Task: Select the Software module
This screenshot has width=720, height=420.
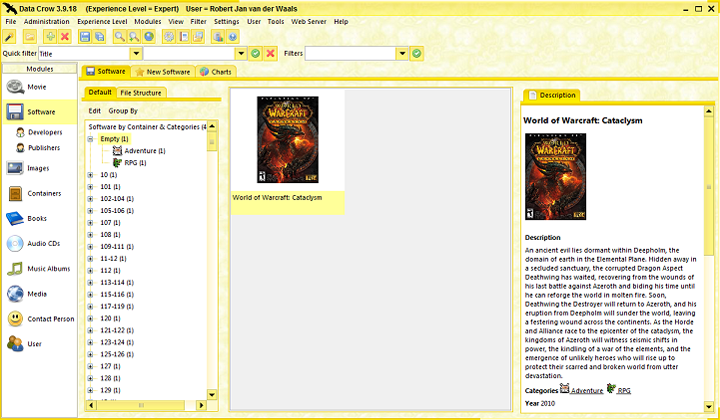Action: pyautogui.click(x=39, y=112)
